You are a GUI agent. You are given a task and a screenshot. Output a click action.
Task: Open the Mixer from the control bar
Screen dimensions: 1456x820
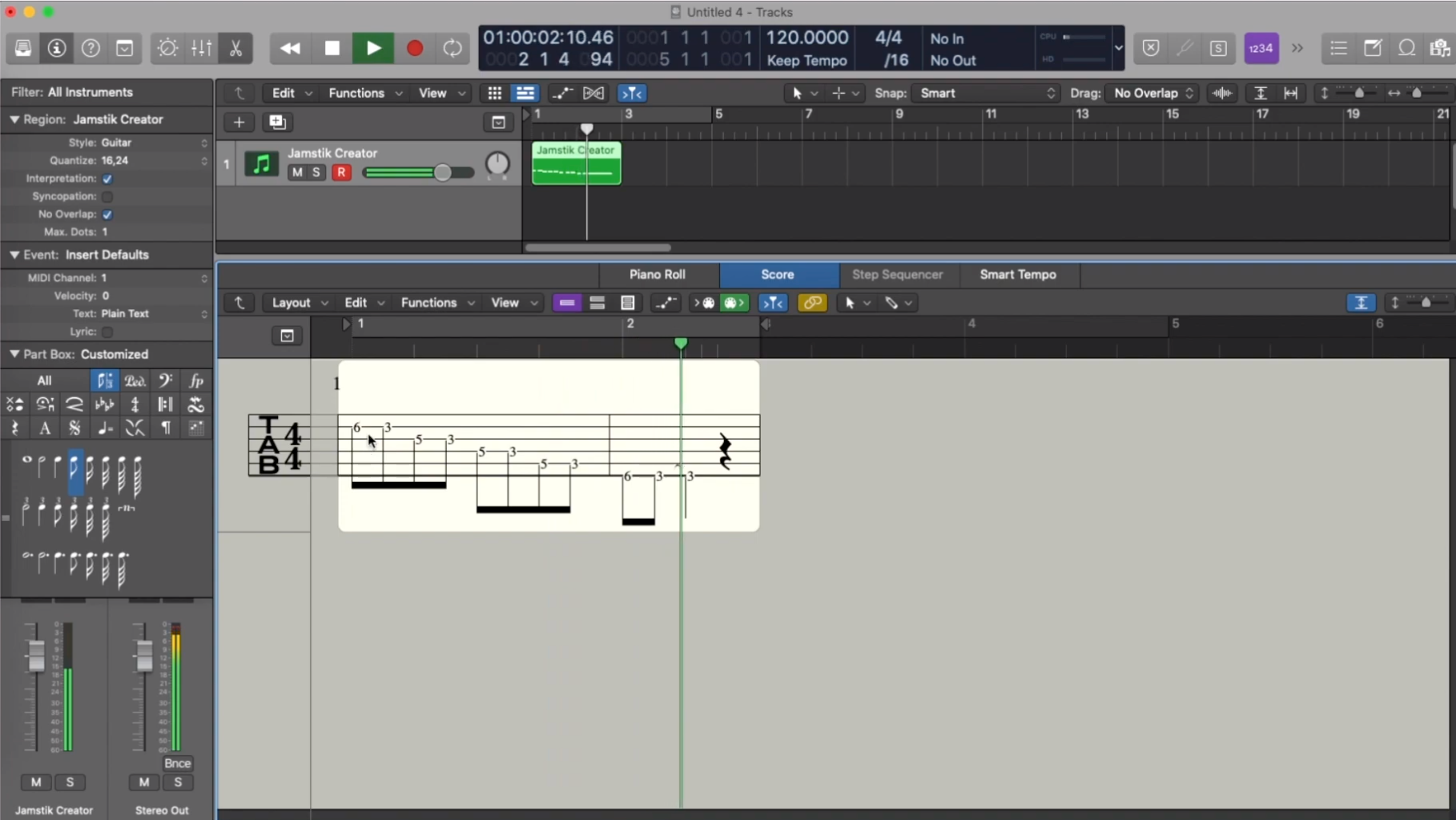pyautogui.click(x=201, y=48)
